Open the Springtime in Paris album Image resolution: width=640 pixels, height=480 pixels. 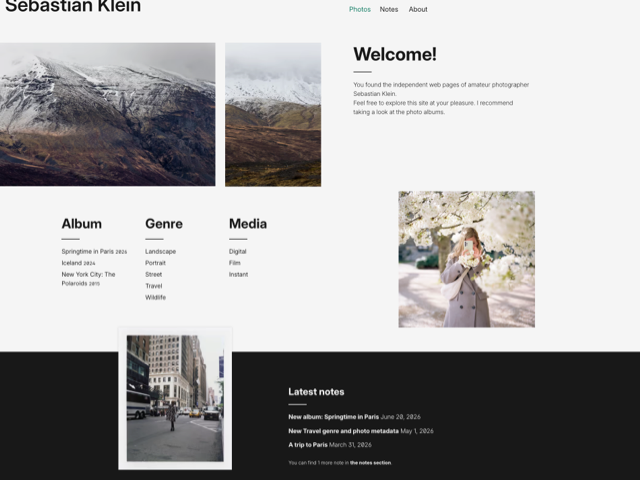pos(94,251)
